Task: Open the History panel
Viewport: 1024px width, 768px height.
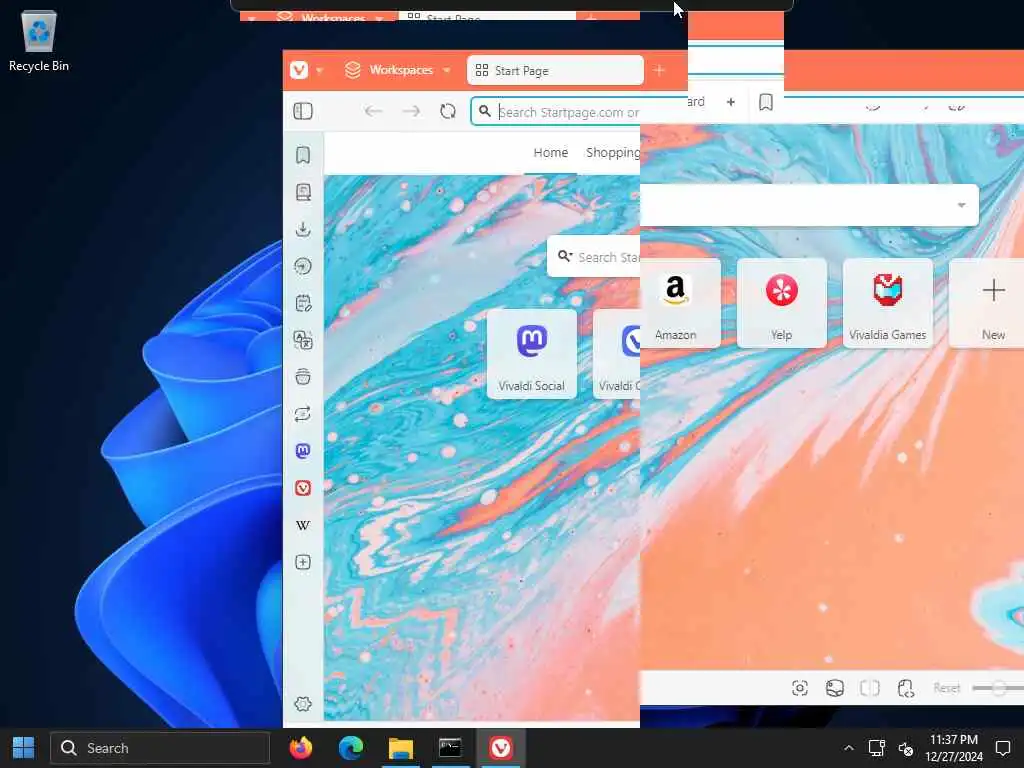Action: tap(303, 266)
